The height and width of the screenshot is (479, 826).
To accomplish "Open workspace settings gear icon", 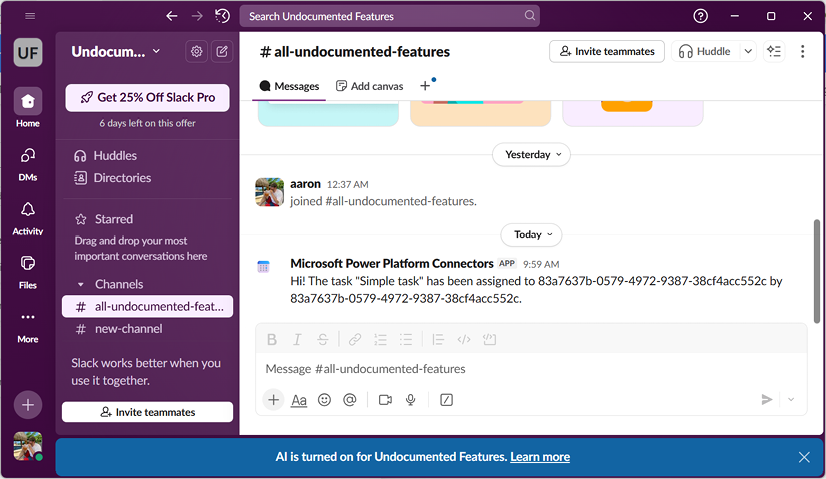I will tap(196, 51).
